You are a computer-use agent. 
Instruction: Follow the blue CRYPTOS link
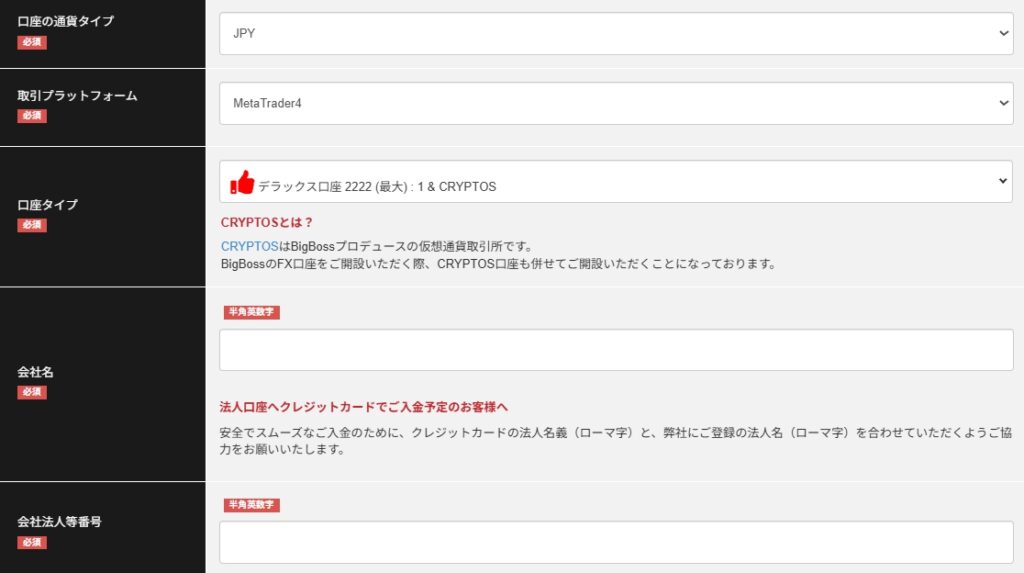(x=248, y=246)
